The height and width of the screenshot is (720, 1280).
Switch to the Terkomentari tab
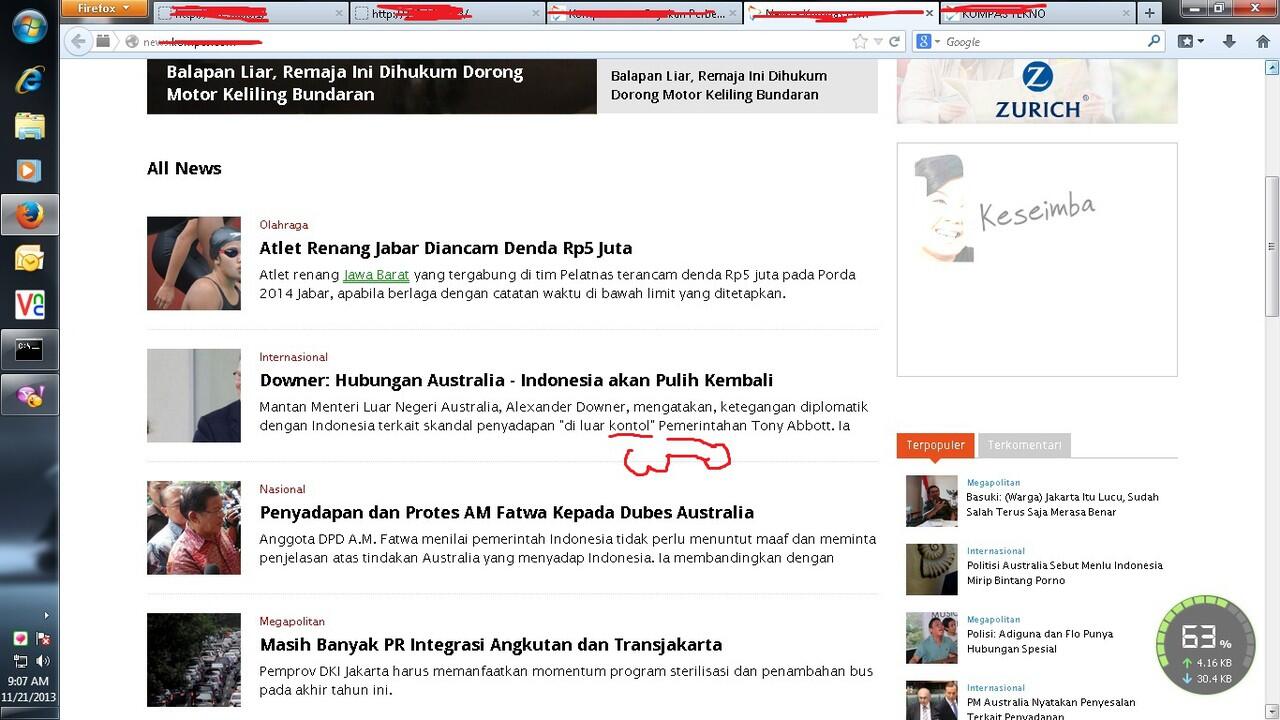coord(1023,445)
